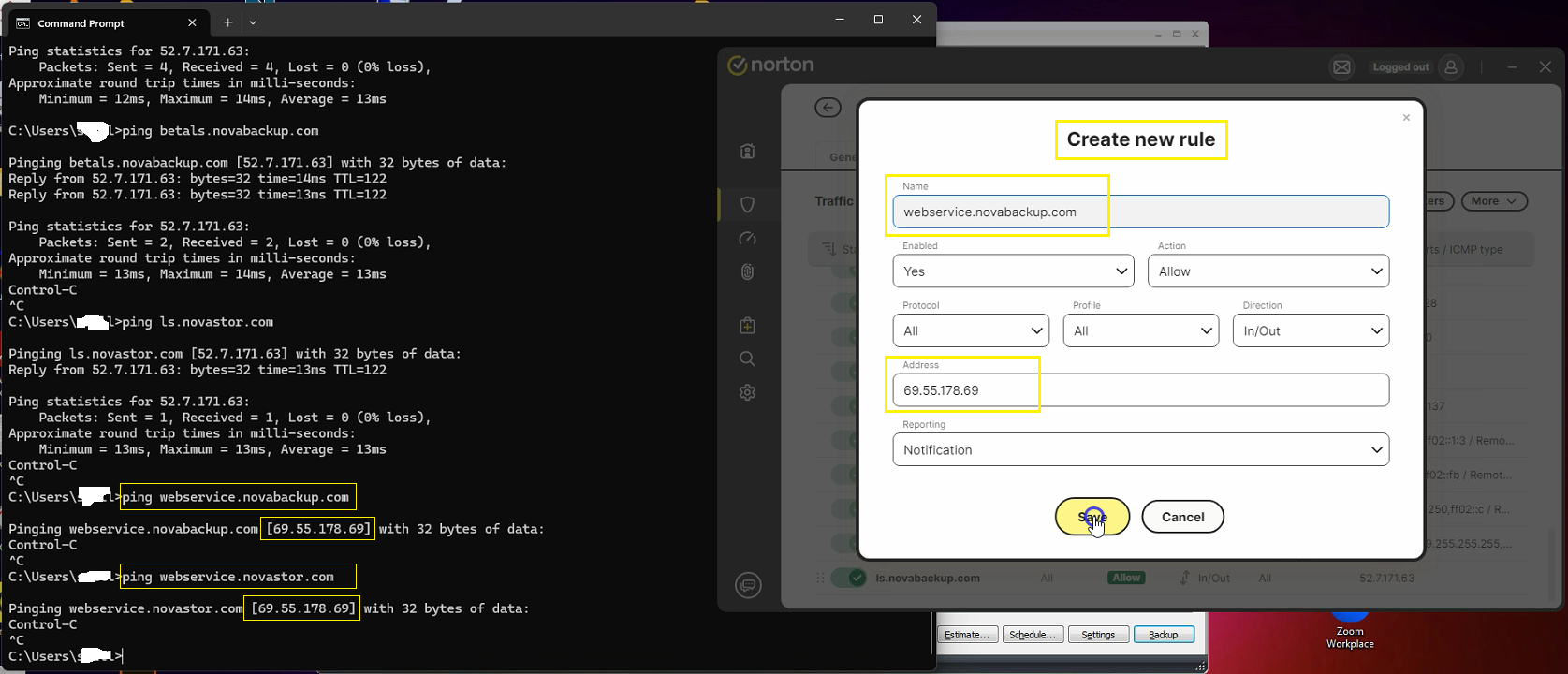This screenshot has height=674, width=1568.
Task: Open the Protocol dropdown
Action: [972, 330]
